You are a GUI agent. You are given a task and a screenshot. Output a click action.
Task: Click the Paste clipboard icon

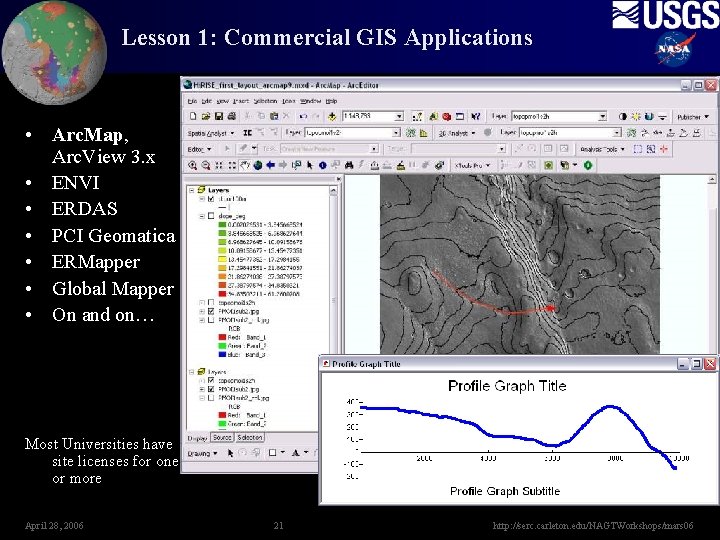click(274, 117)
